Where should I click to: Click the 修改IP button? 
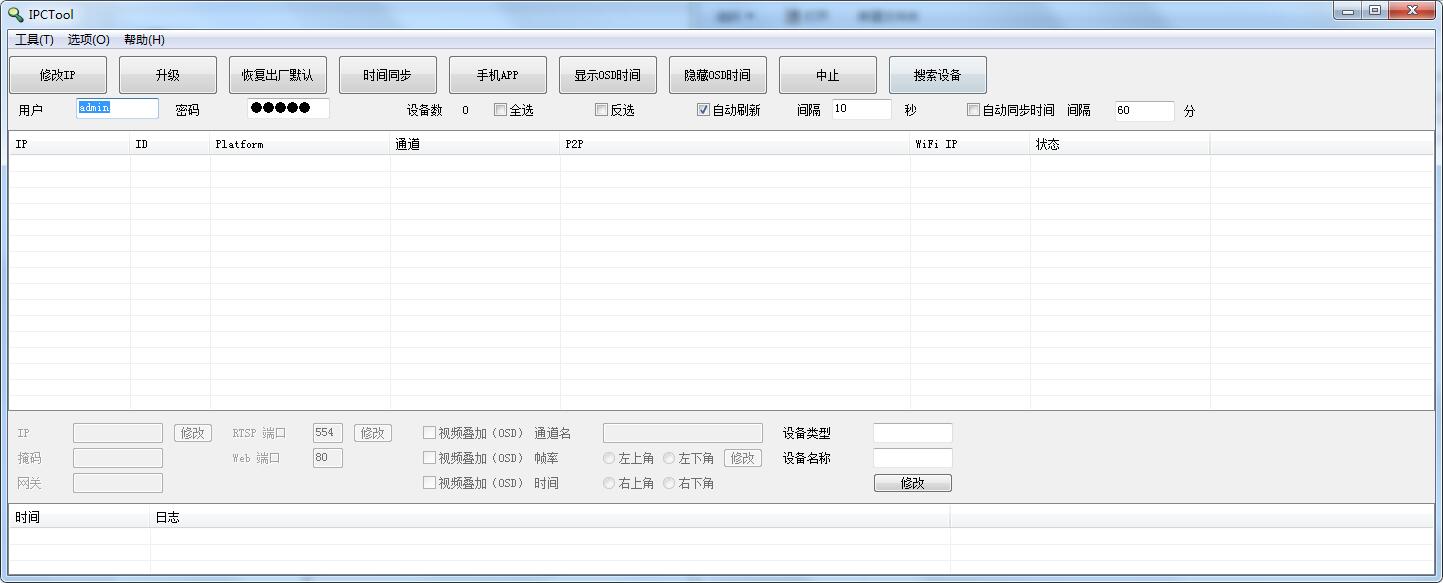coord(58,75)
